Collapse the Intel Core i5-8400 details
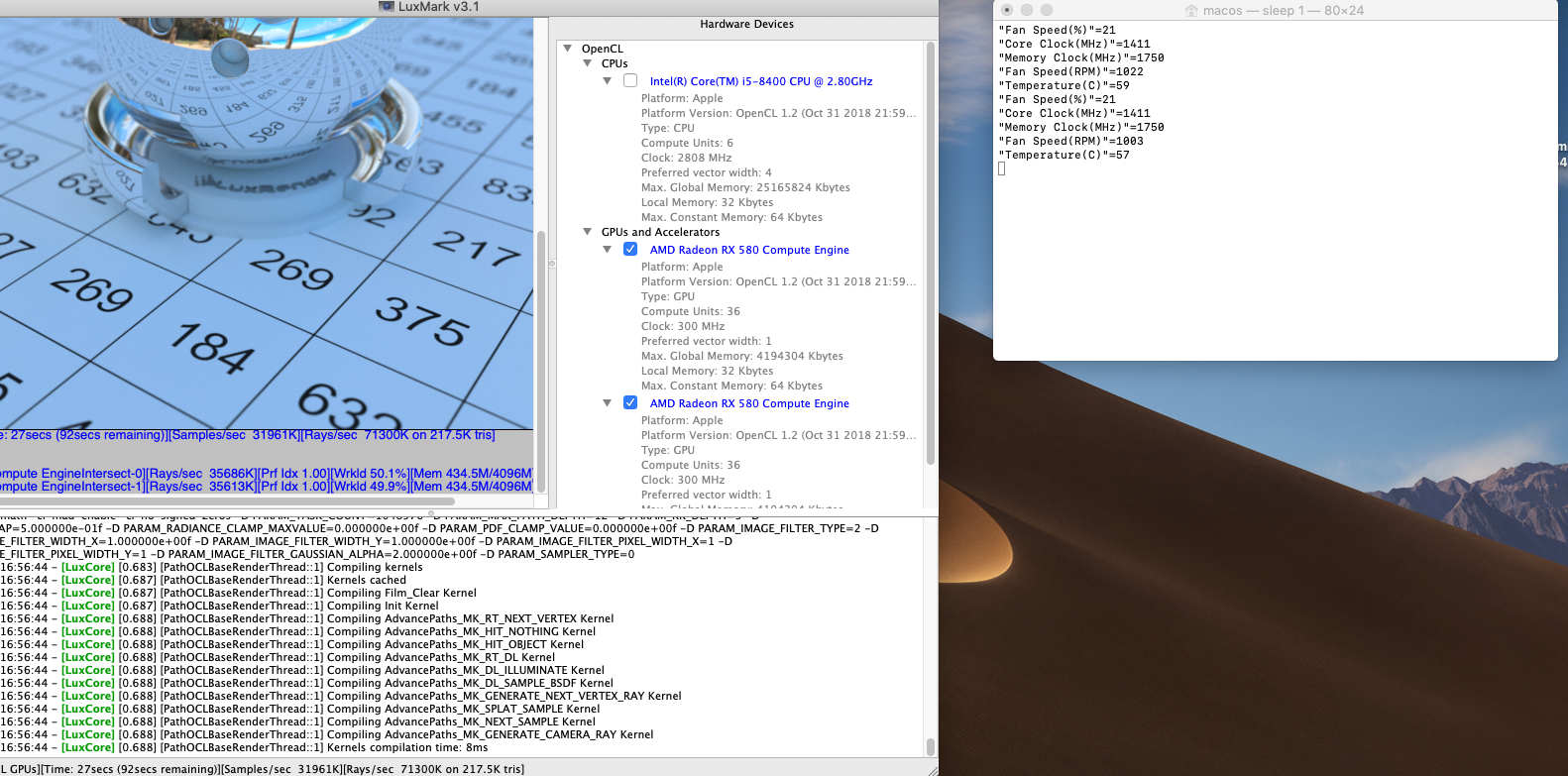 [608, 81]
